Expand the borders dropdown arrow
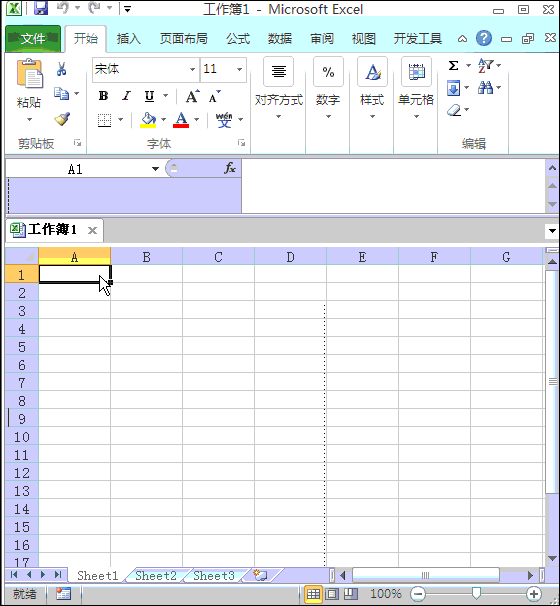Screen dimensions: 560x606 pos(121,119)
